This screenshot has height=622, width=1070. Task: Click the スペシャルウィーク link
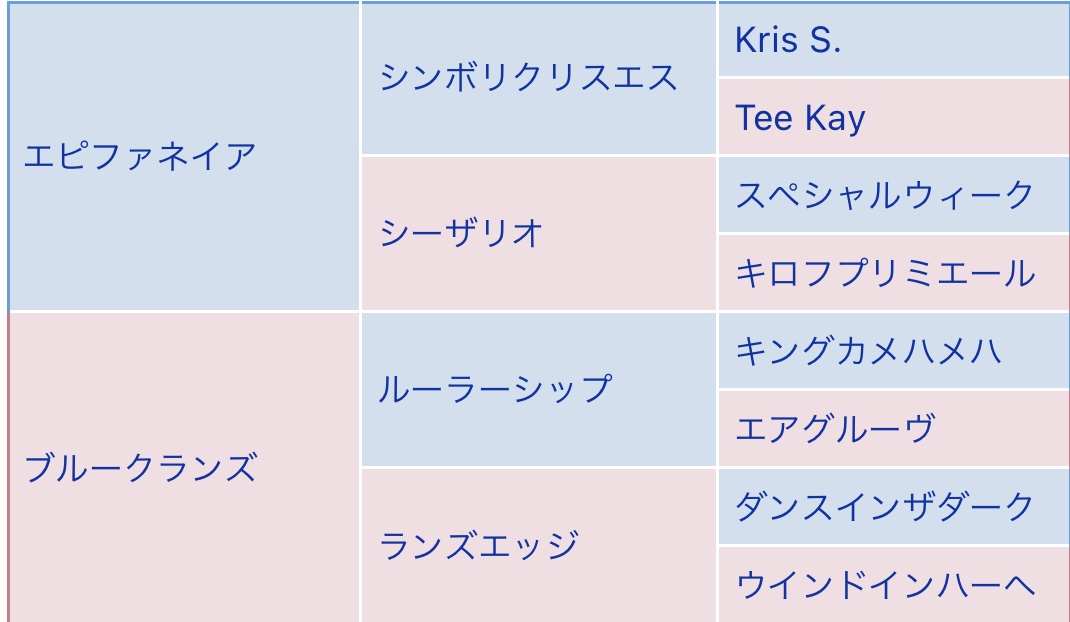tap(884, 195)
